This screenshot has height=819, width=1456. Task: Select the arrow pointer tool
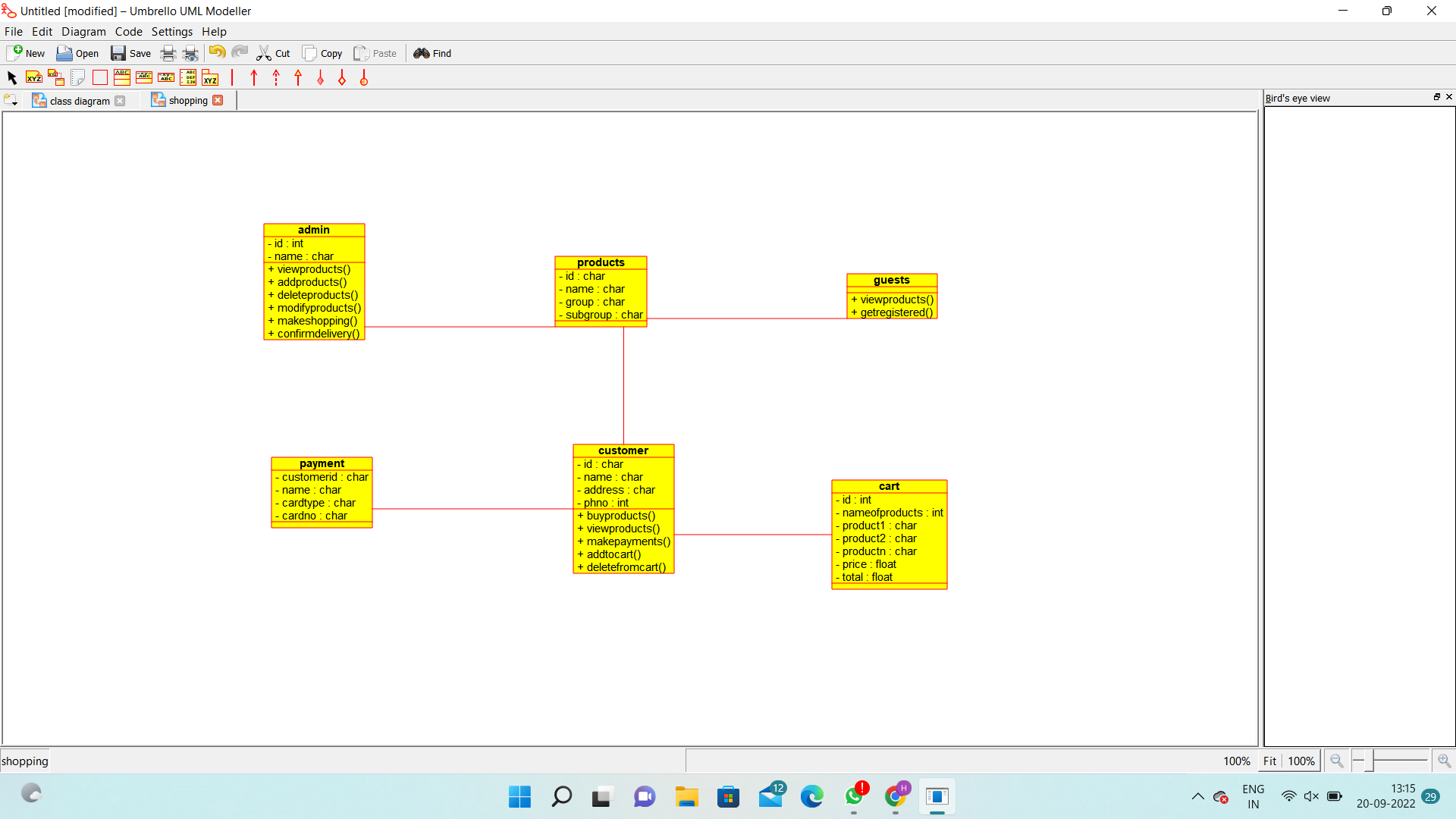(x=11, y=77)
